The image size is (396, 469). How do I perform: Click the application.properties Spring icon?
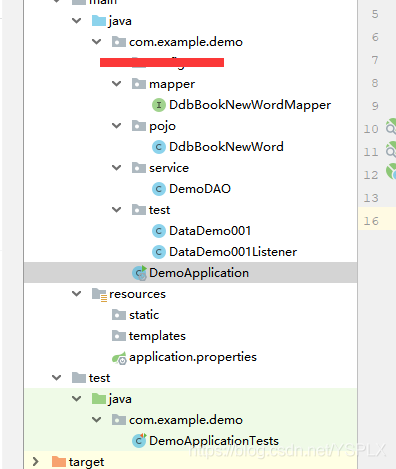pyautogui.click(x=119, y=358)
